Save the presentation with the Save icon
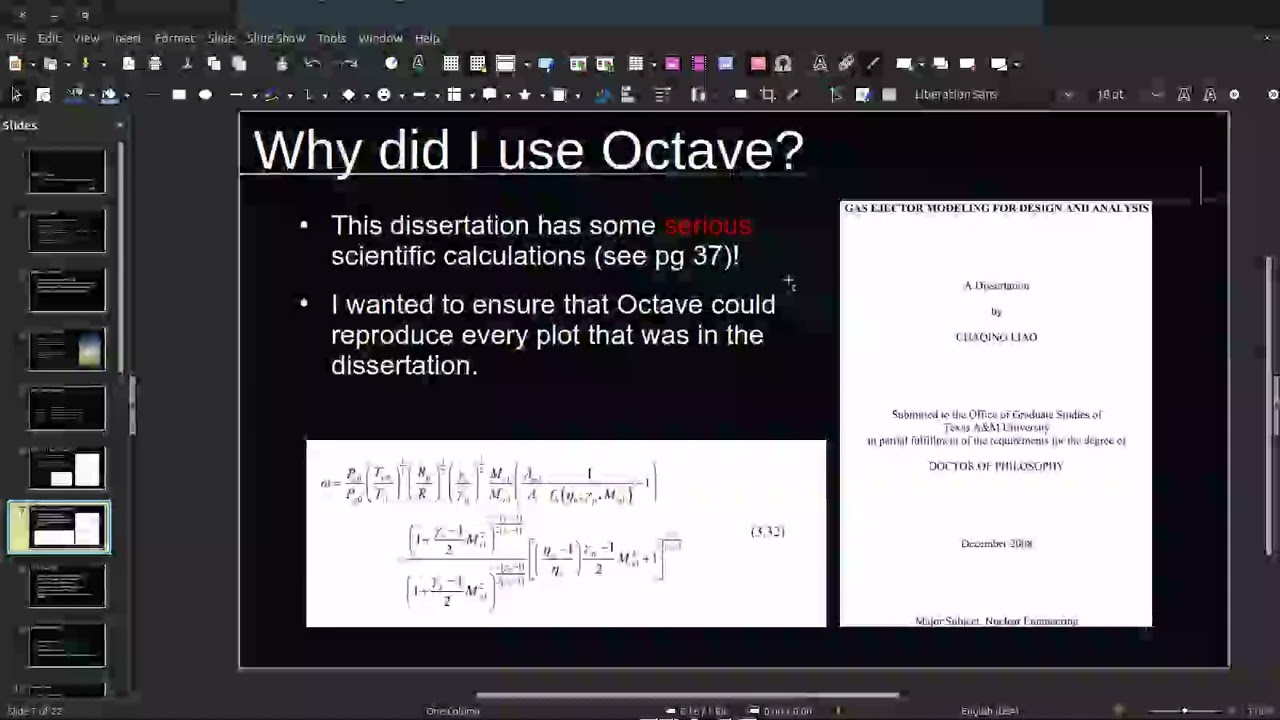The image size is (1280, 720). tap(85, 64)
